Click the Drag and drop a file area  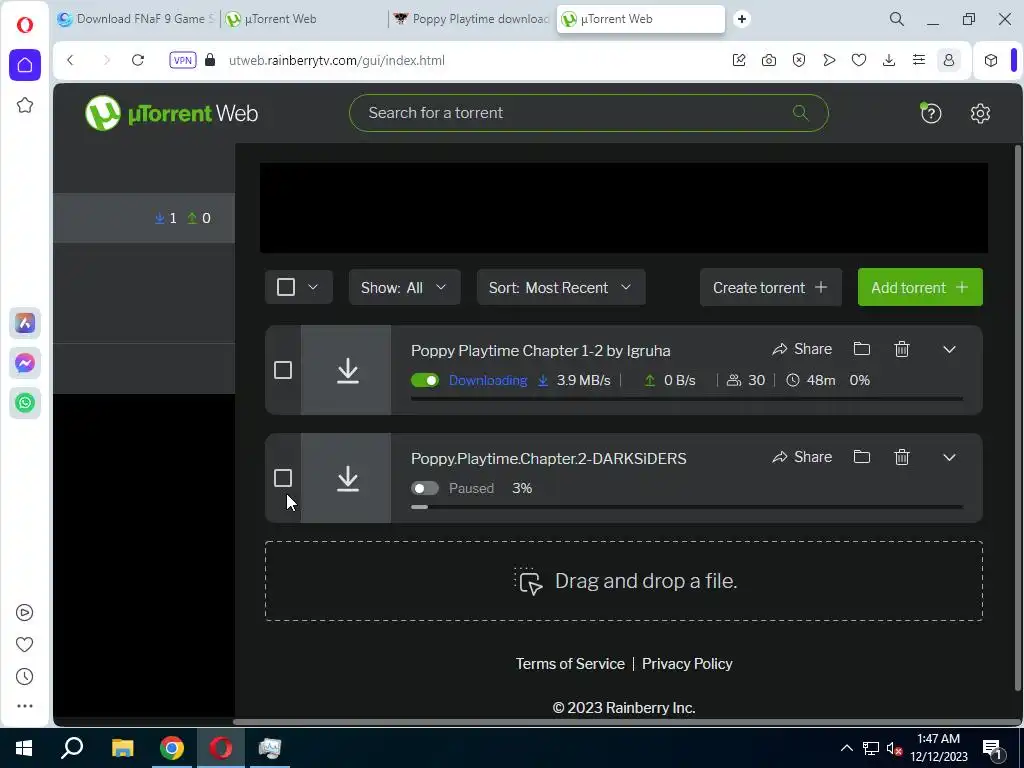pos(624,581)
